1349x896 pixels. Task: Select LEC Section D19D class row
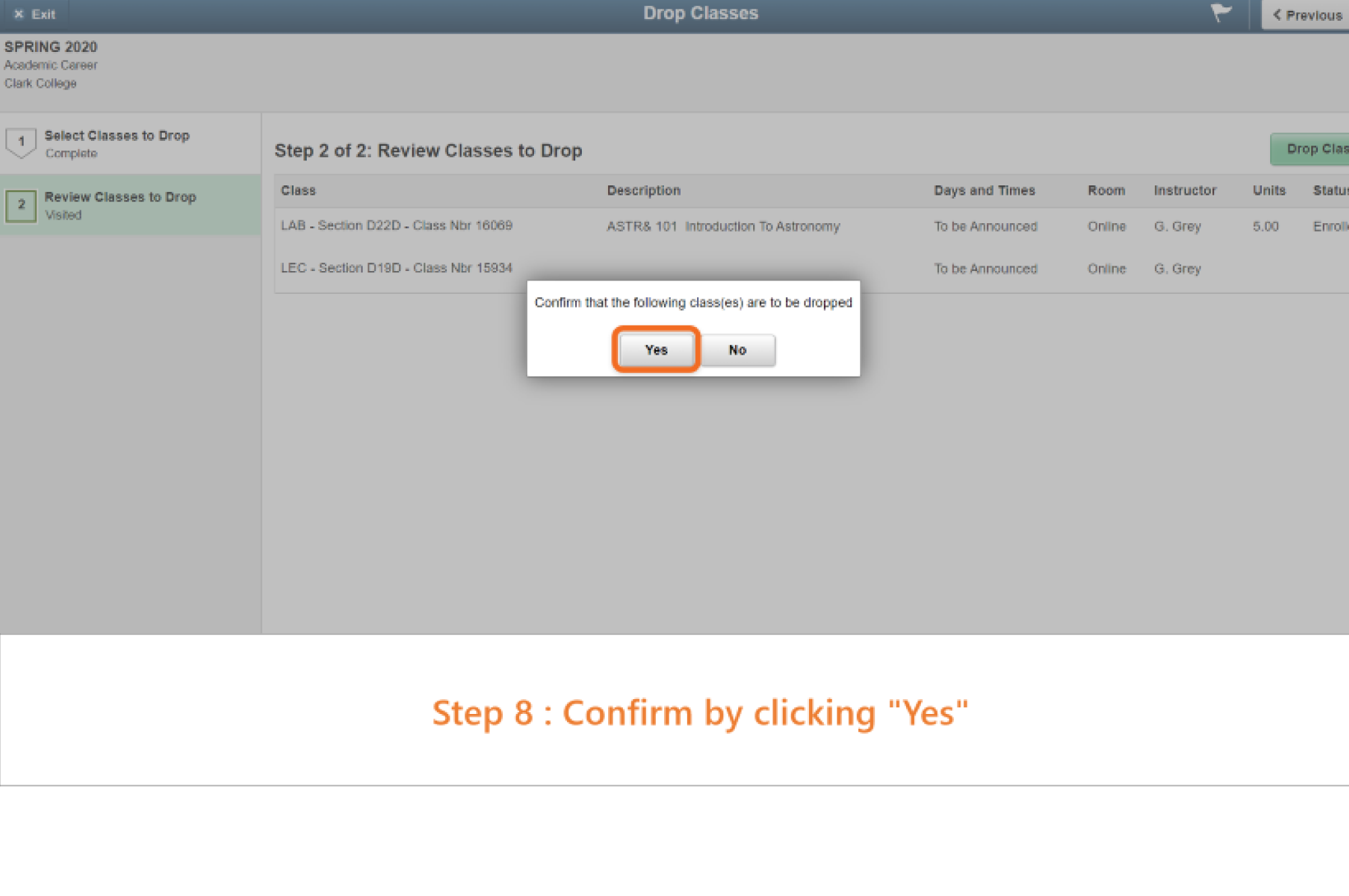[x=396, y=268]
